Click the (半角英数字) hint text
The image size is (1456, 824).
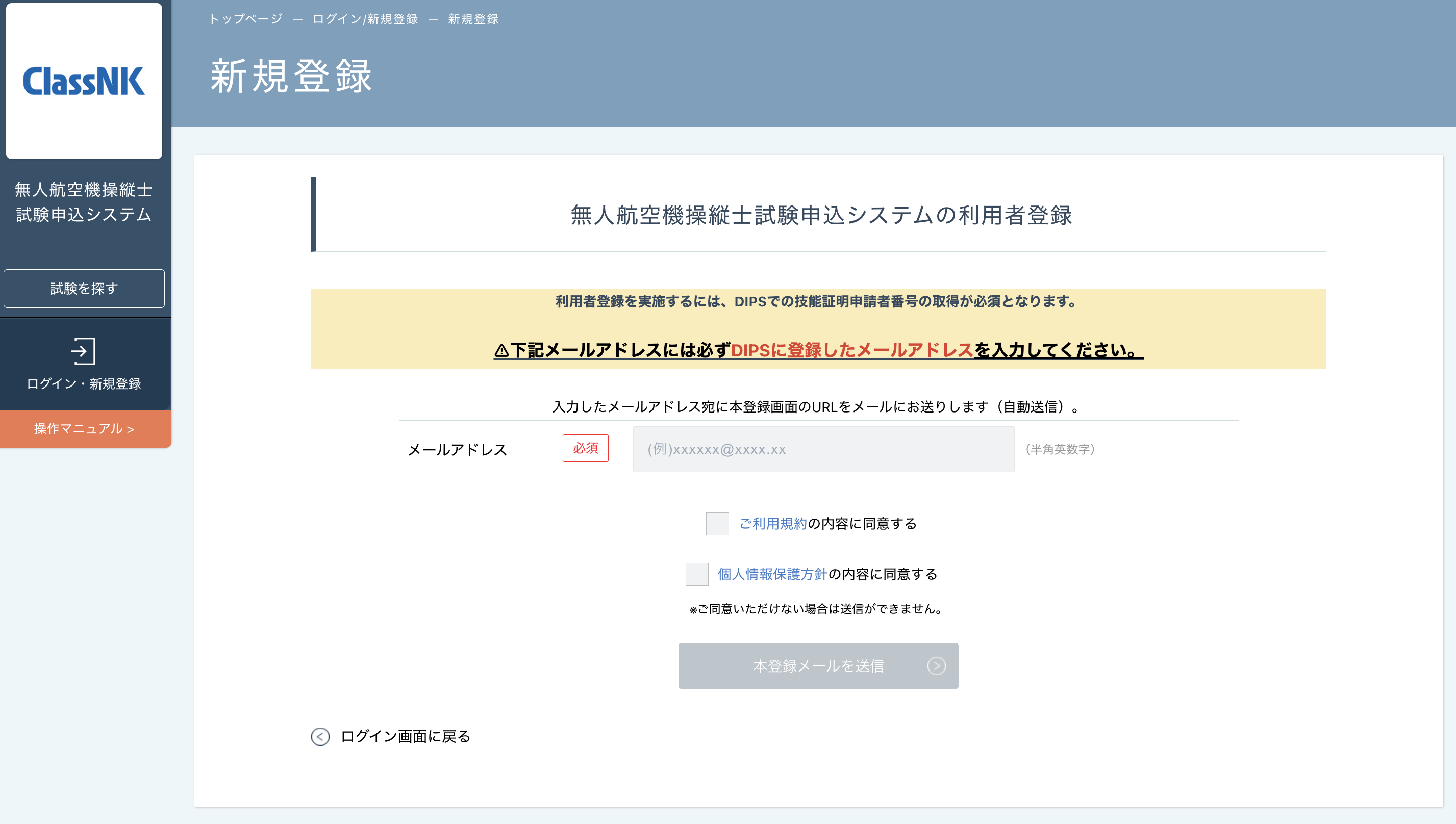tap(1060, 449)
